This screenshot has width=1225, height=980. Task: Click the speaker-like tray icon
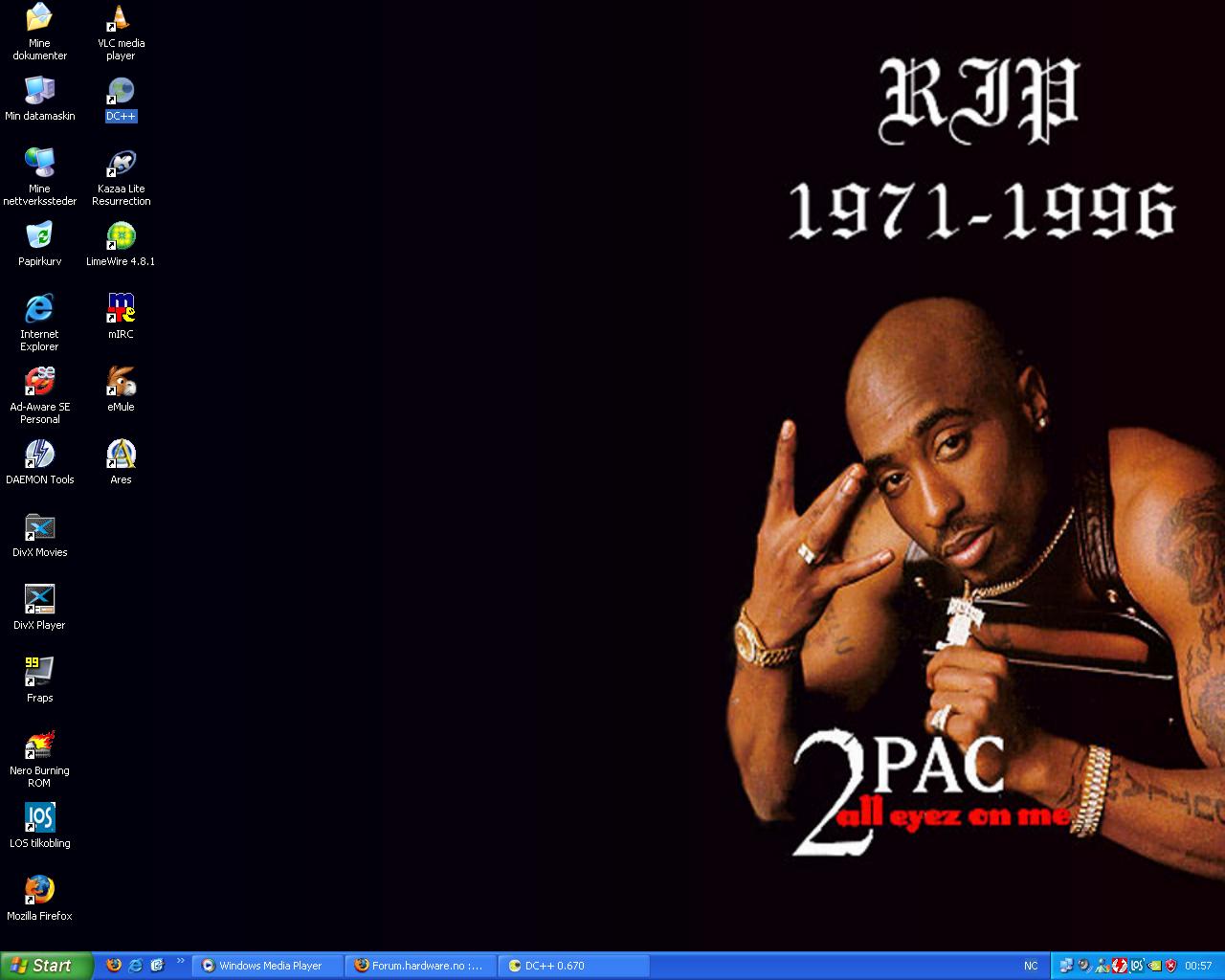[1085, 966]
